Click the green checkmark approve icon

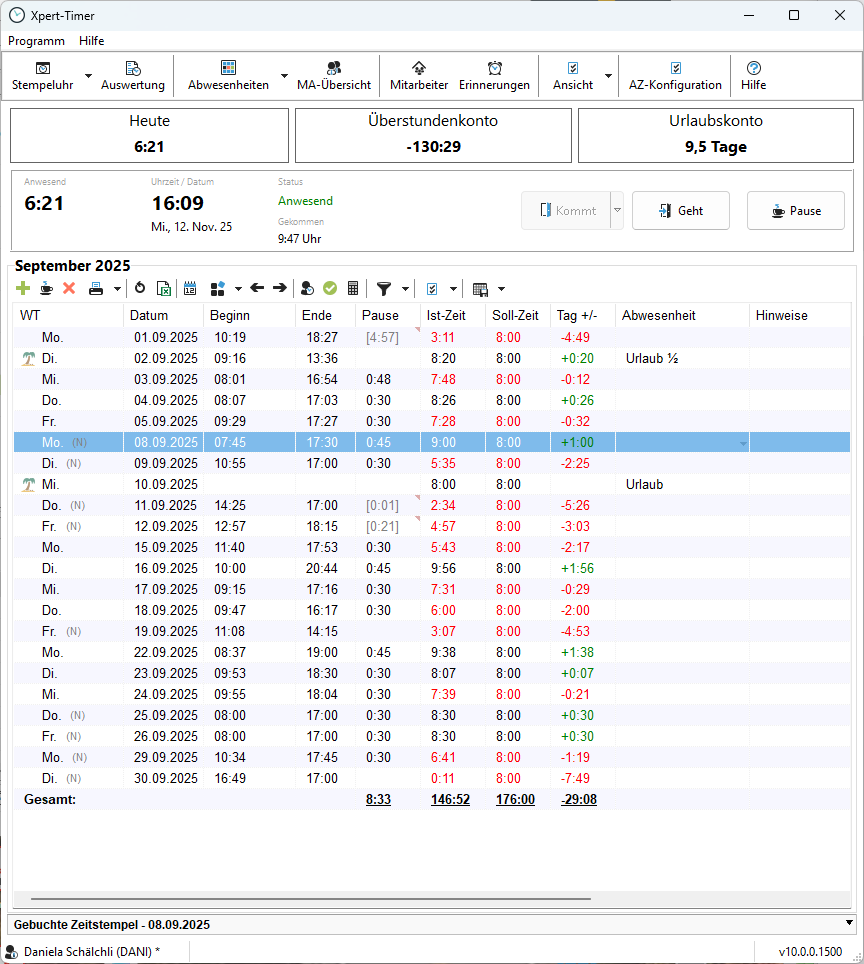[x=330, y=288]
